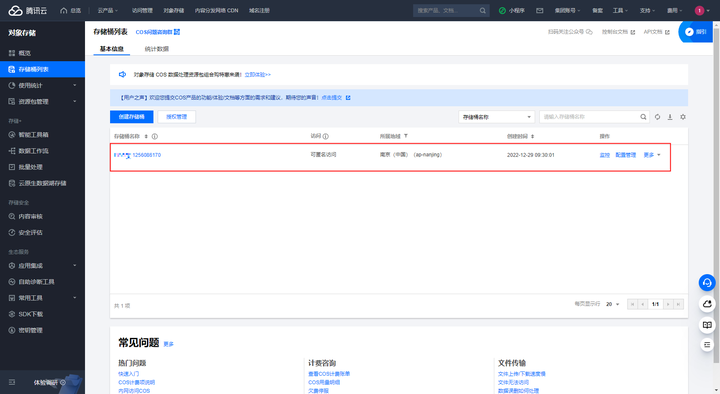The height and width of the screenshot is (394, 720).
Task: Open 概览 in the left sidebar
Action: 42,53
